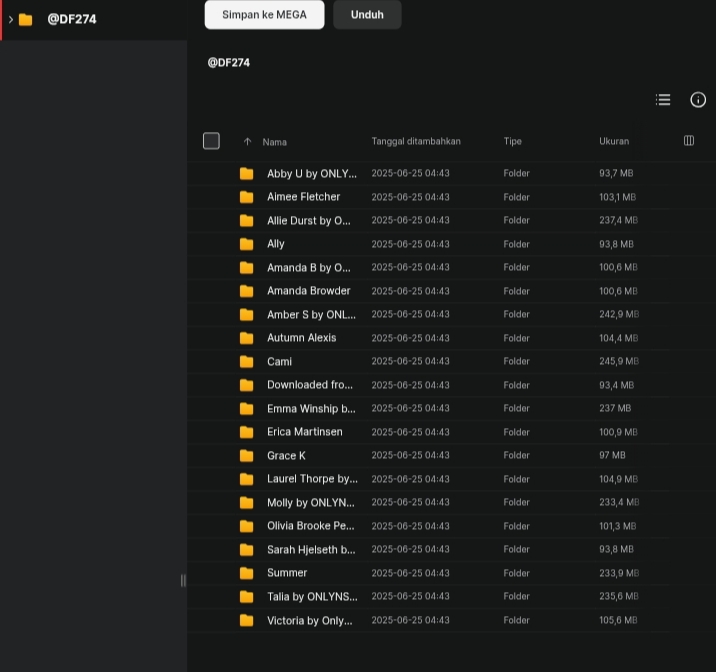The height and width of the screenshot is (672, 716).
Task: Sort by Tipe column header
Action: coord(512,141)
